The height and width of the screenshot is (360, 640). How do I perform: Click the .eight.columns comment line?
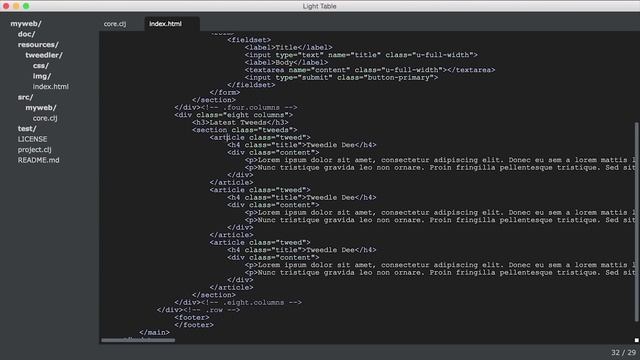pos(238,302)
